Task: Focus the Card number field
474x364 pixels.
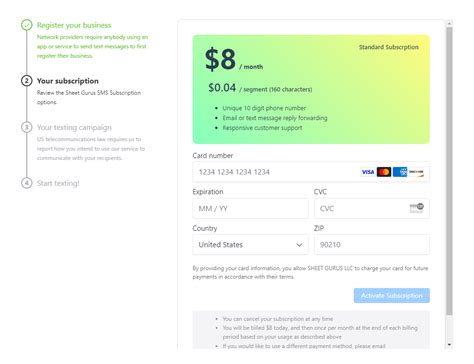Action: tap(311, 172)
